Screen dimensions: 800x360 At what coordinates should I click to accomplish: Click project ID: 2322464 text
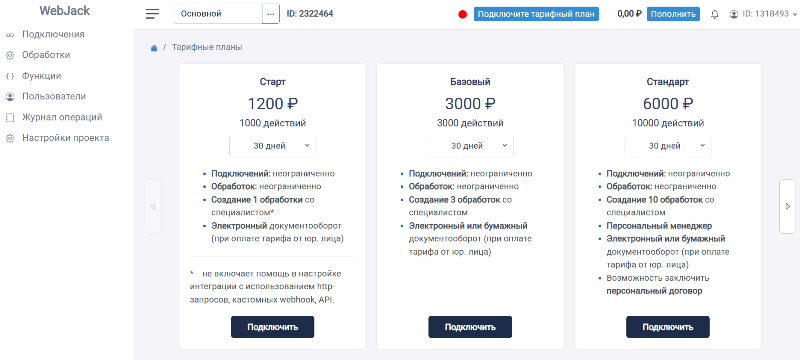(x=310, y=14)
